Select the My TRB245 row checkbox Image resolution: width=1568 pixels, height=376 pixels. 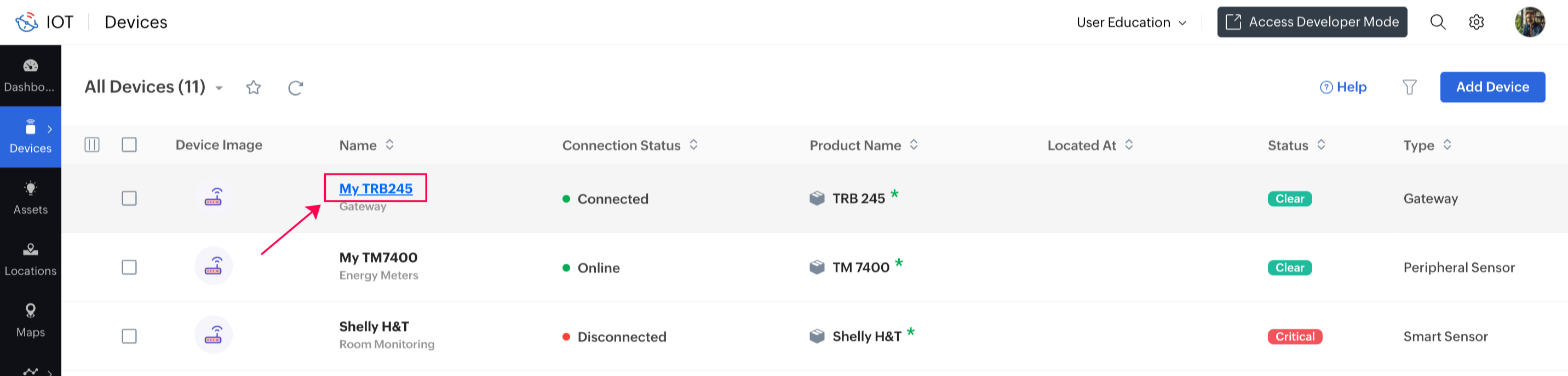(129, 198)
